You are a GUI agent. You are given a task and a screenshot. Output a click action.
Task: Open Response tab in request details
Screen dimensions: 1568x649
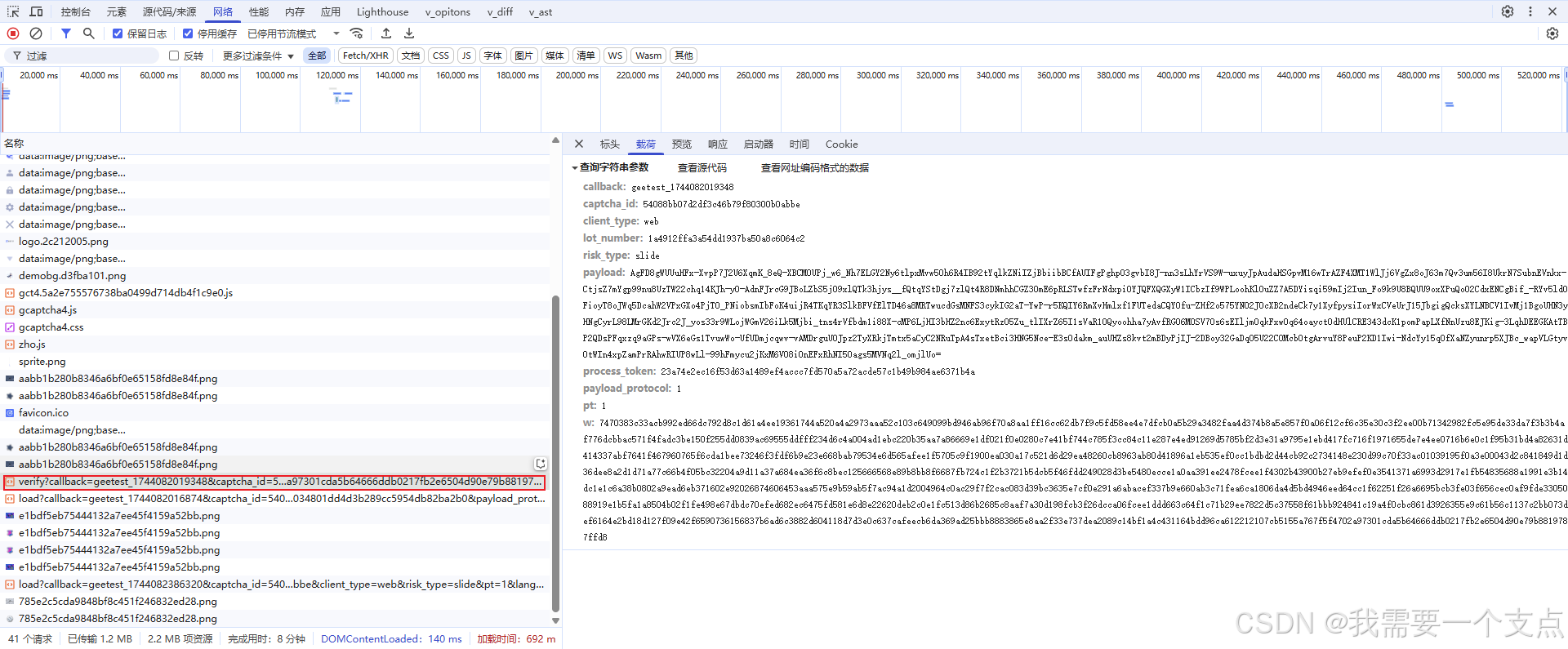tap(718, 144)
